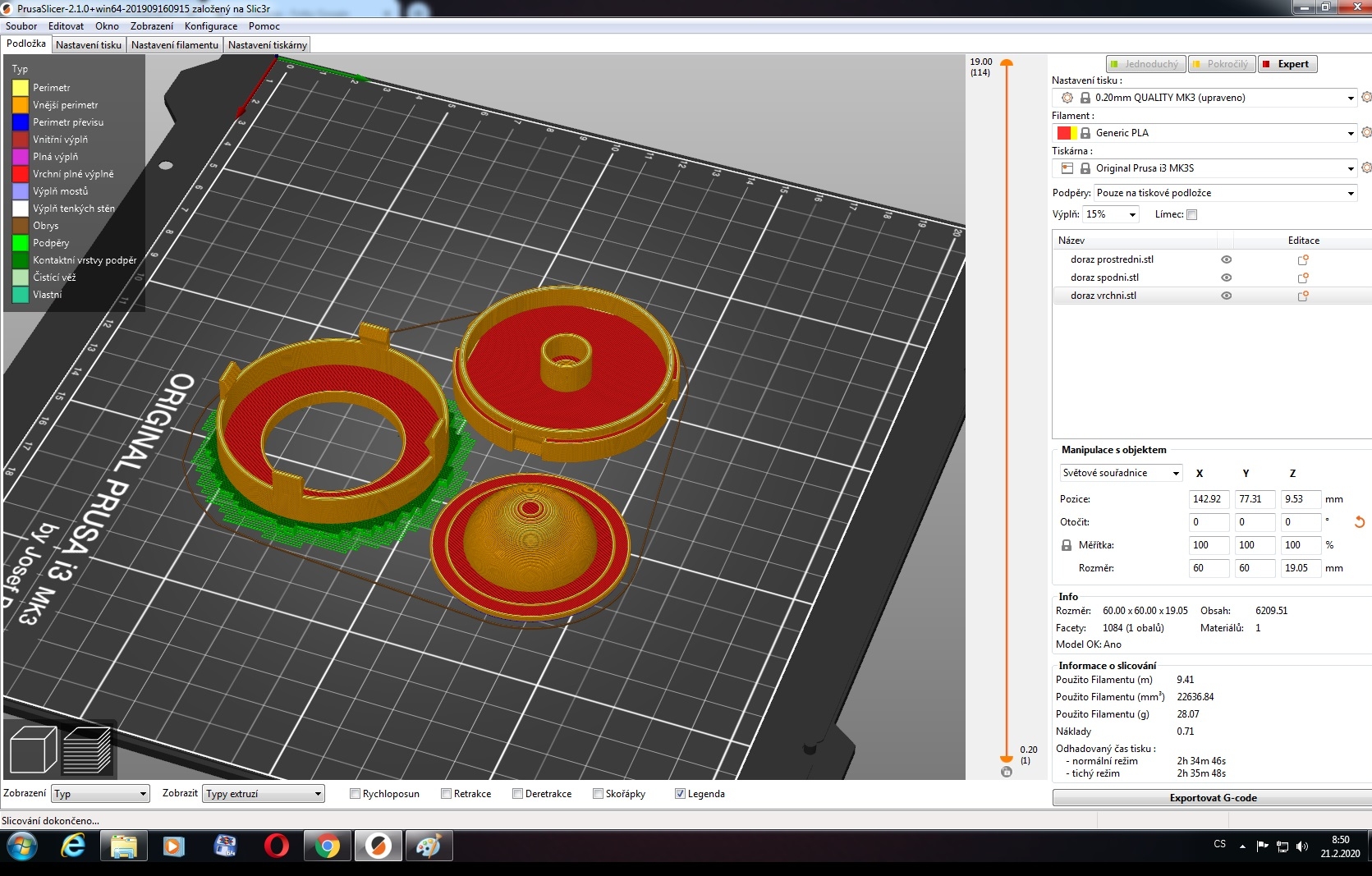Click the edit icon for doraz vrchni.stl

tap(1303, 296)
